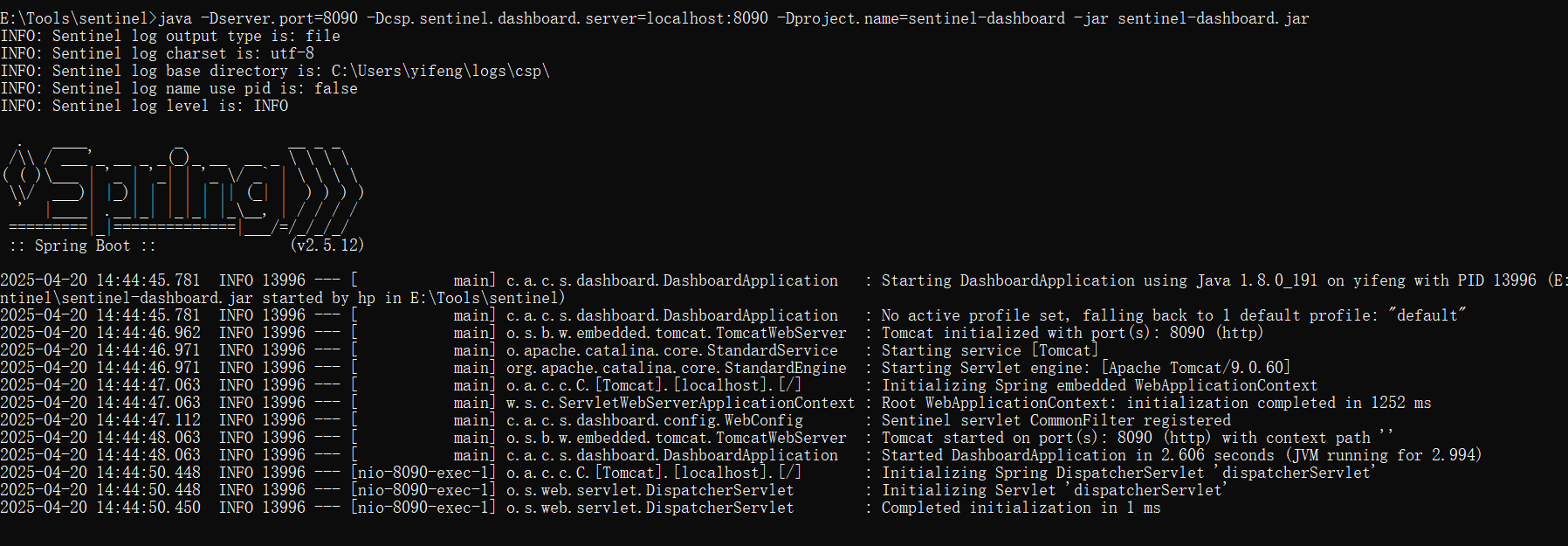The image size is (1568, 546).
Task: Click the log base directory path C:\Users\yifeng\logs\csp\
Action: click(441, 71)
